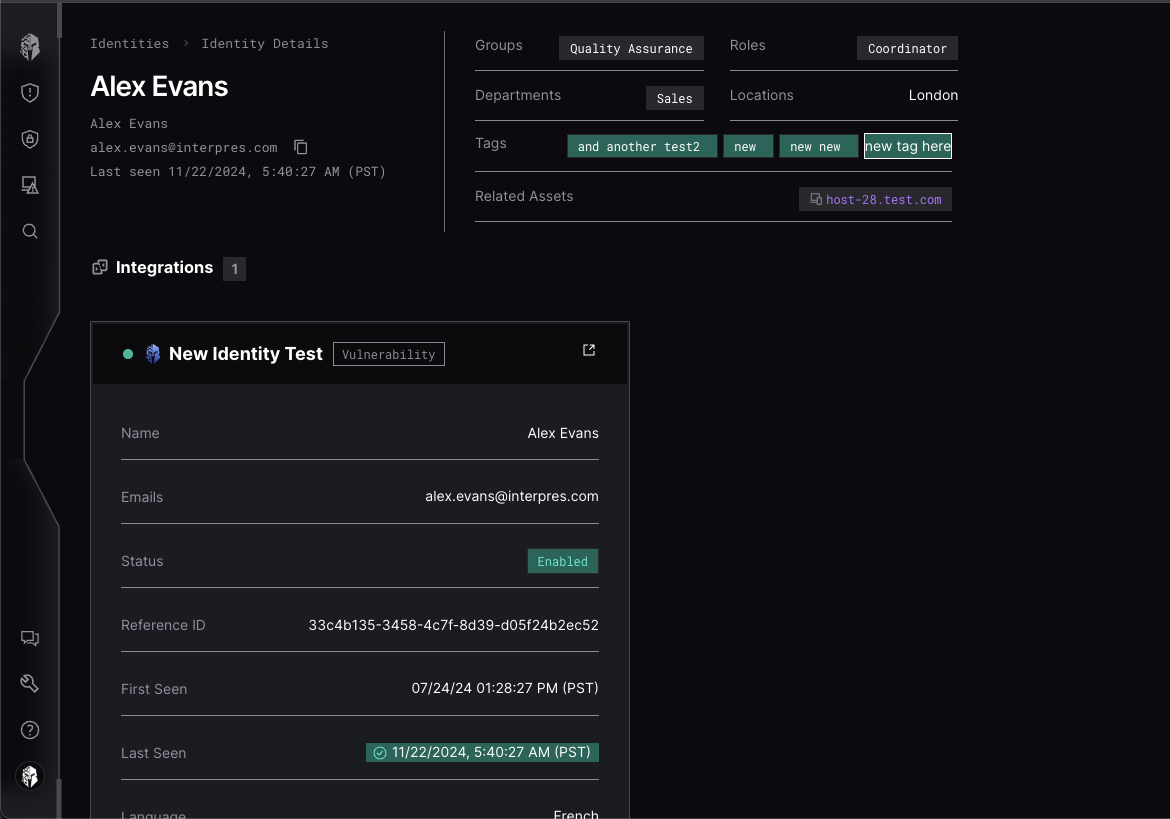Open the shield lock sidebar icon
The width and height of the screenshot is (1170, 819).
[x=30, y=139]
